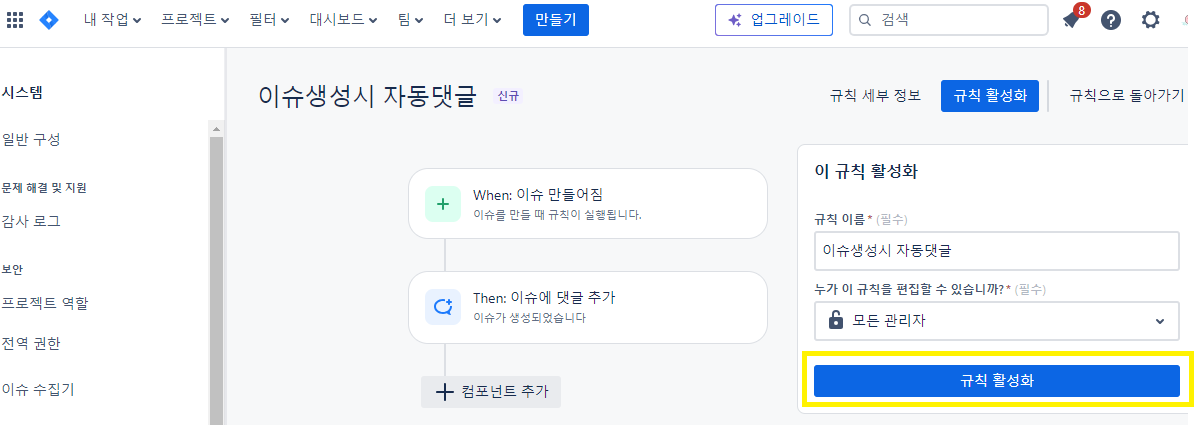The image size is (1203, 425).
Task: Click 컴포넌트 추가 button
Action: point(491,391)
